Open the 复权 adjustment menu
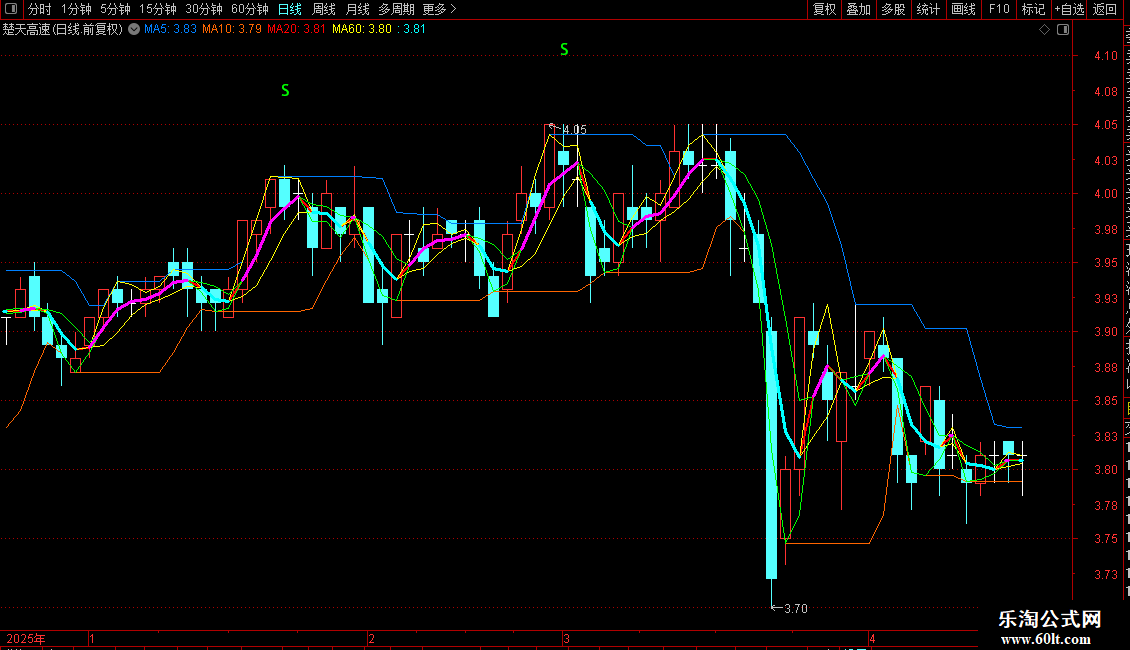 tap(824, 9)
